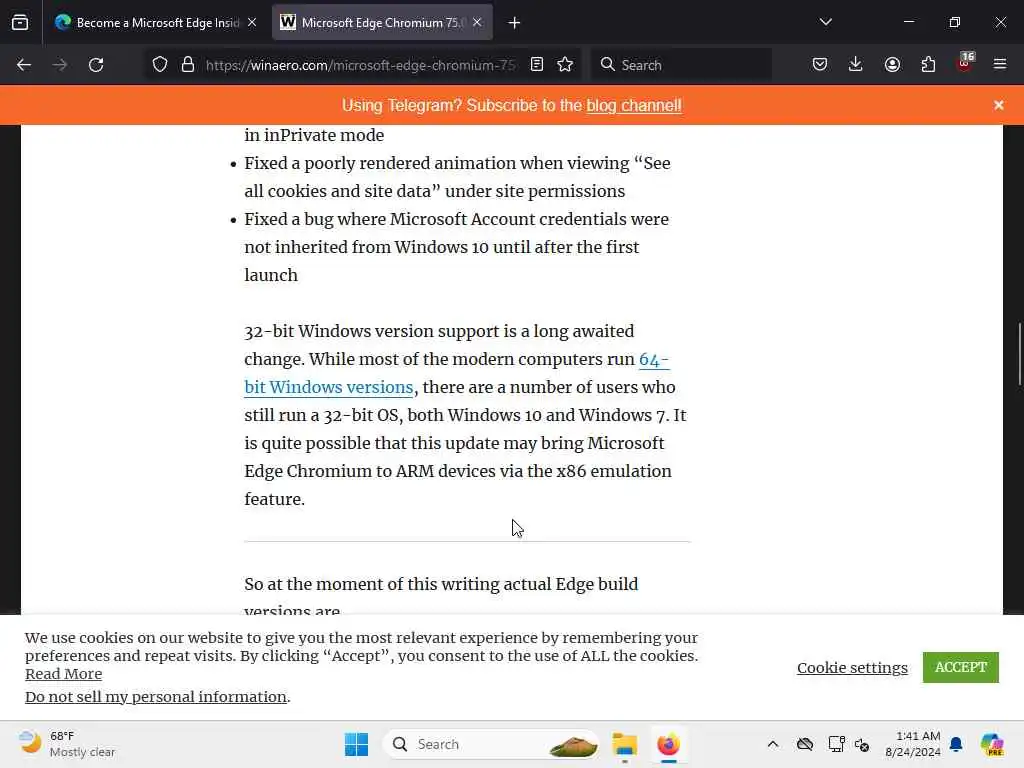Dismiss the orange Telegram banner
The height and width of the screenshot is (768, 1024).
click(999, 105)
